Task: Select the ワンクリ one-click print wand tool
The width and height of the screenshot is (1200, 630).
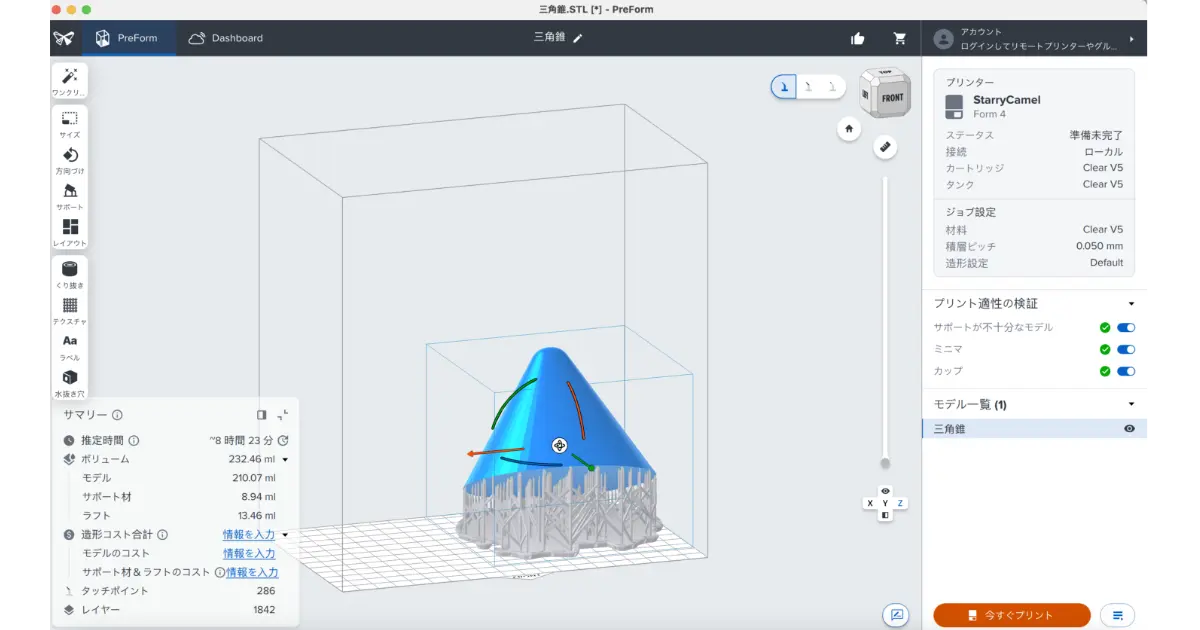Action: (70, 81)
